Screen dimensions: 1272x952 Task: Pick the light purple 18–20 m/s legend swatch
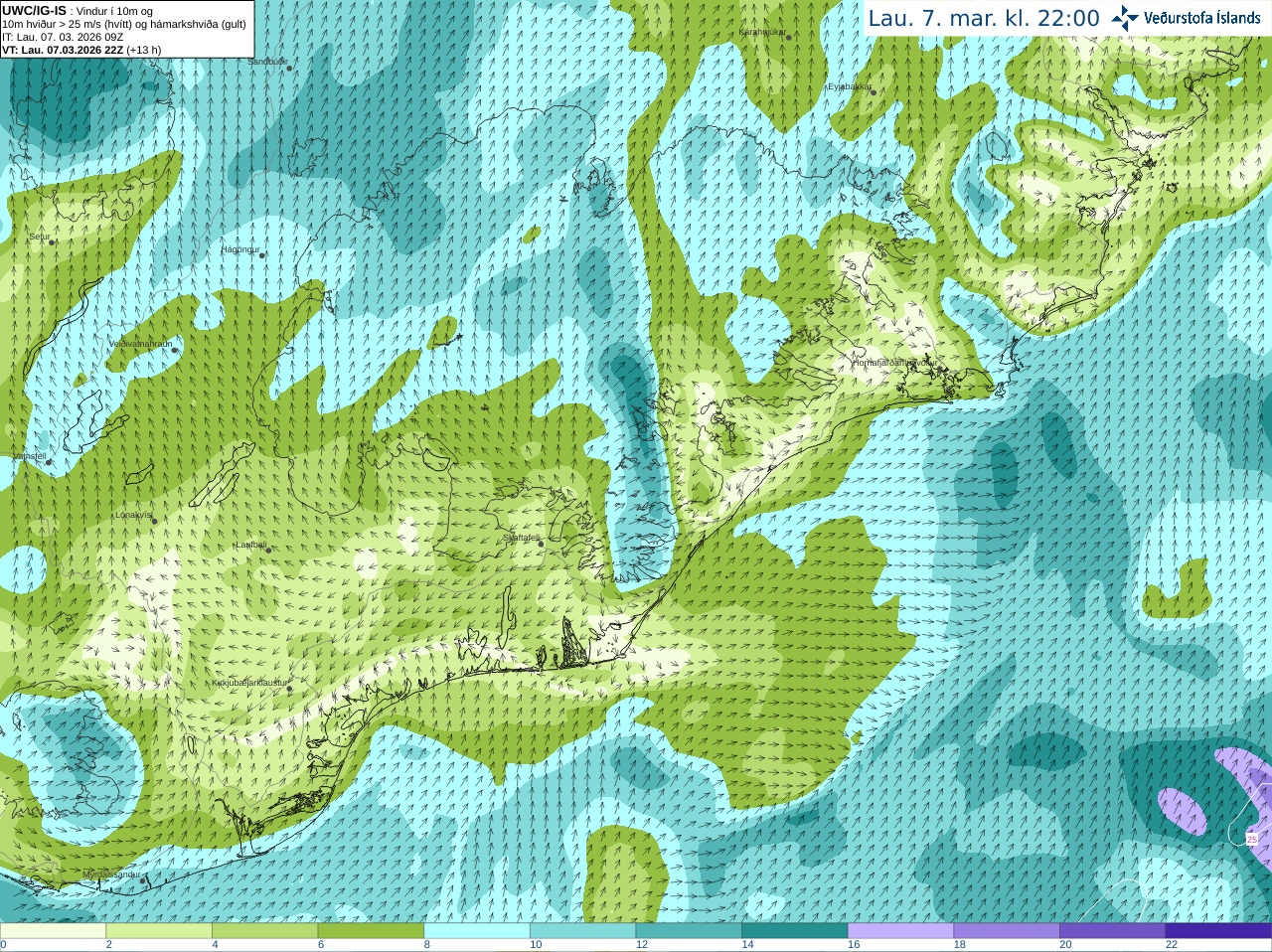[1007, 931]
